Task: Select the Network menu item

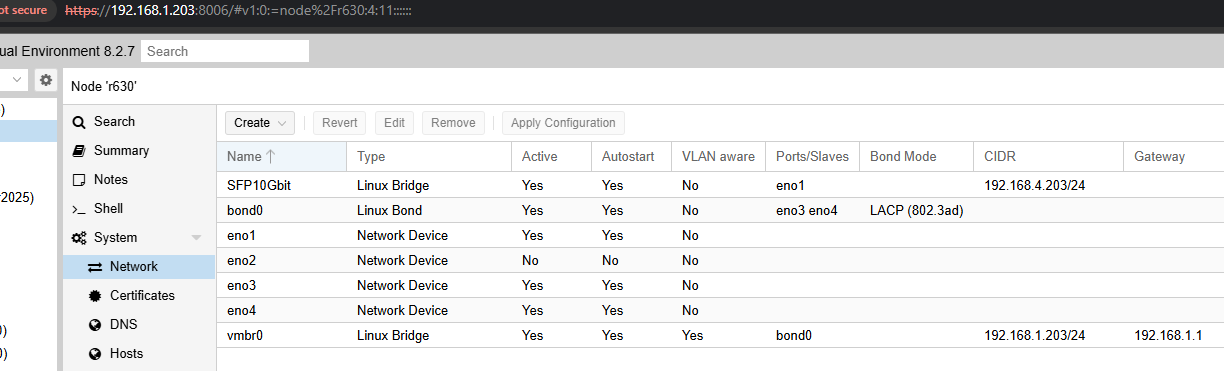Action: (x=138, y=267)
